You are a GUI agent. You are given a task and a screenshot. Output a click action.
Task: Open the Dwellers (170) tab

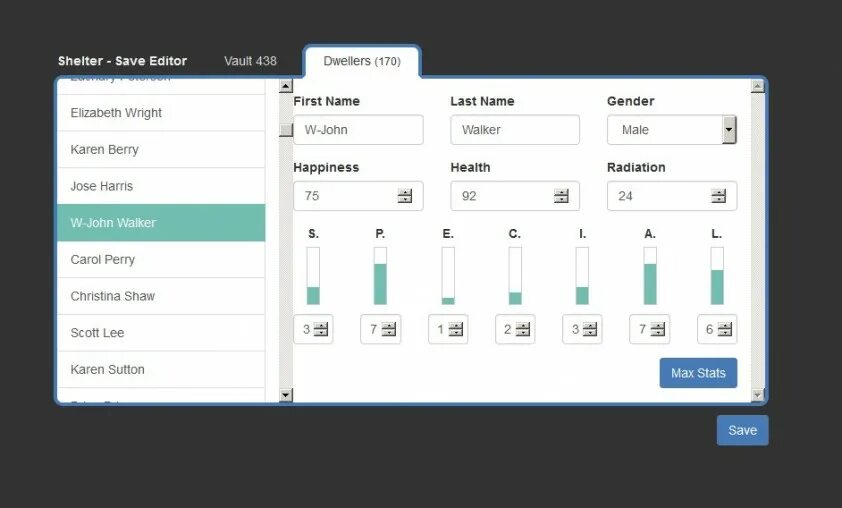point(362,61)
